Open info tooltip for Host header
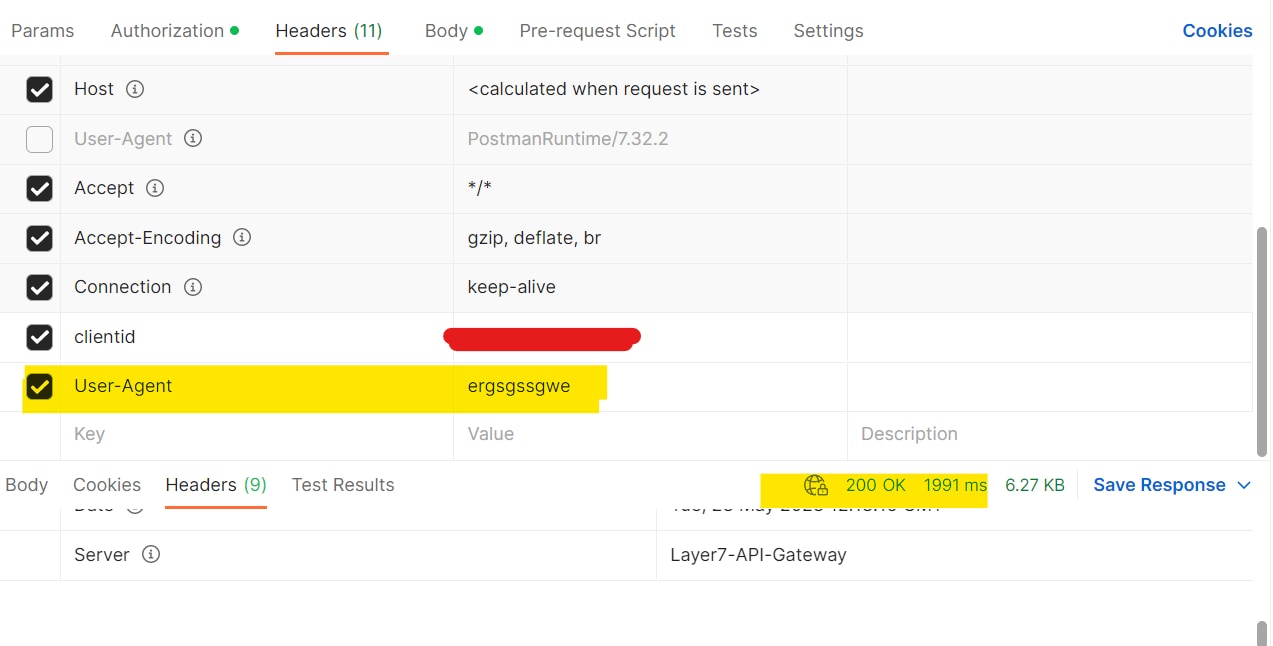The width and height of the screenshot is (1273, 646). [x=134, y=89]
